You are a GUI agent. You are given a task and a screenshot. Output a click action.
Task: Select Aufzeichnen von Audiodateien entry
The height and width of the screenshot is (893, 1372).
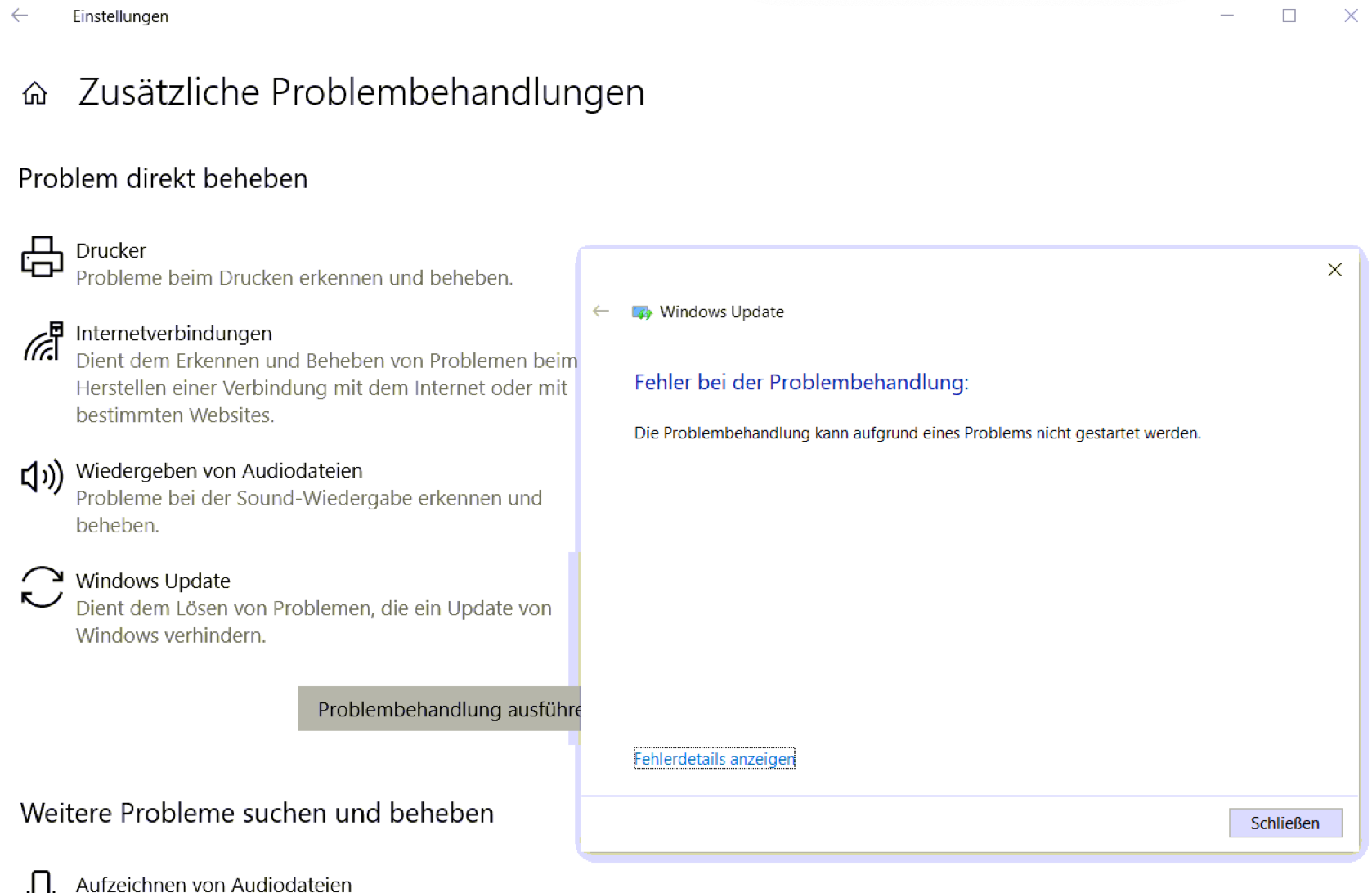[x=213, y=883]
